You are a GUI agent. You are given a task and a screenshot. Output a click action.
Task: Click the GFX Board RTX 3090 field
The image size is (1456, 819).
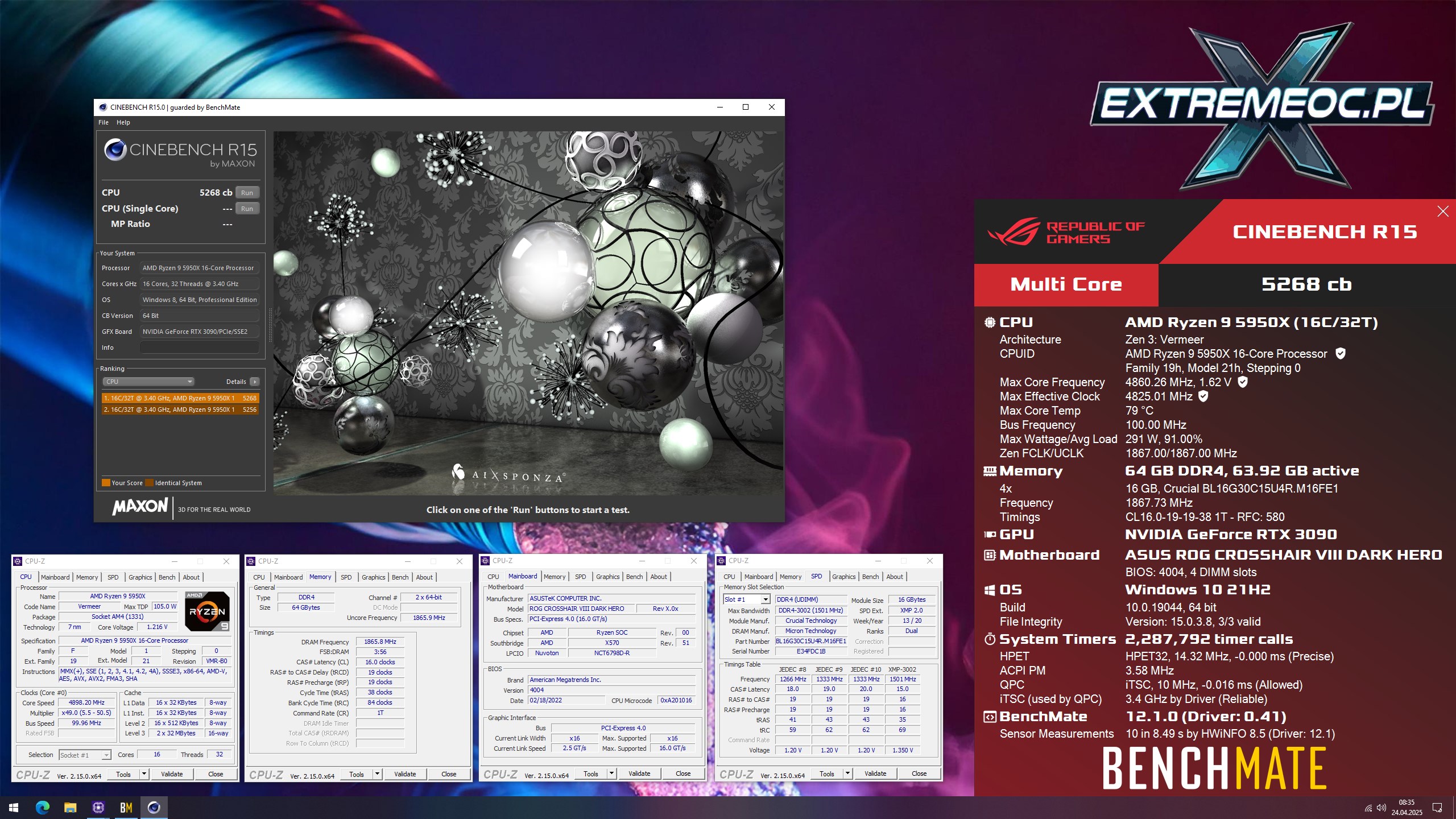coord(200,332)
